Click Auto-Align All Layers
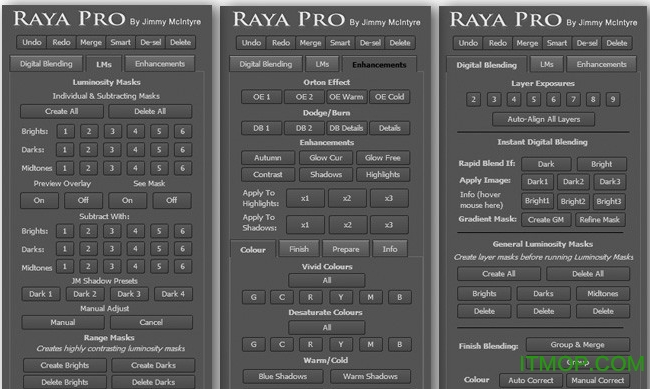This screenshot has height=389, width=650. click(x=543, y=119)
